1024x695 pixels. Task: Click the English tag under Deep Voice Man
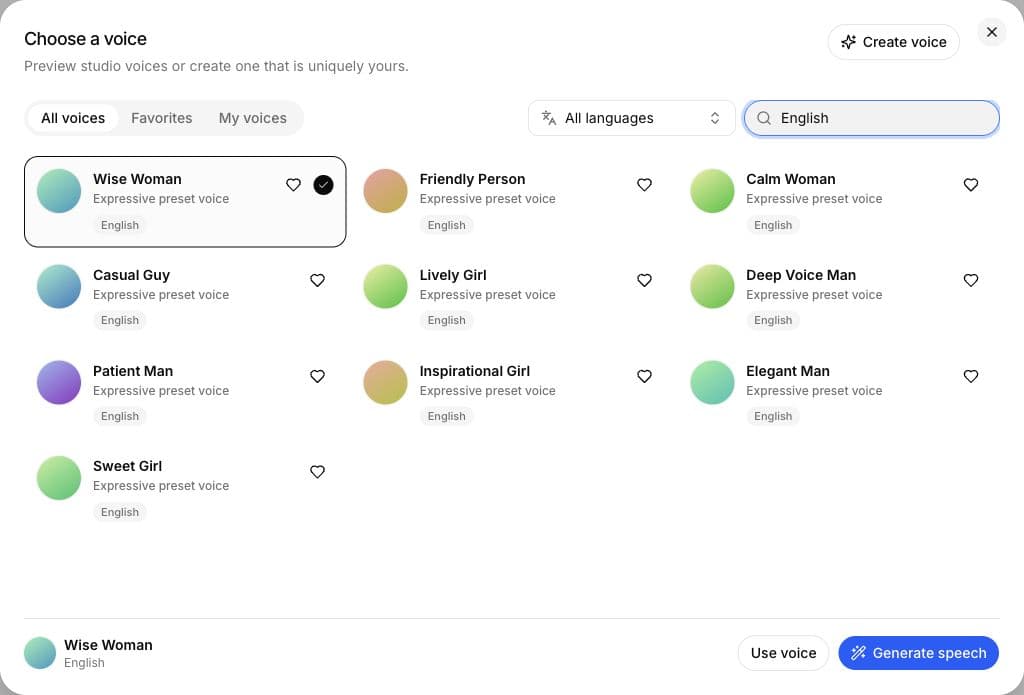pyautogui.click(x=773, y=320)
